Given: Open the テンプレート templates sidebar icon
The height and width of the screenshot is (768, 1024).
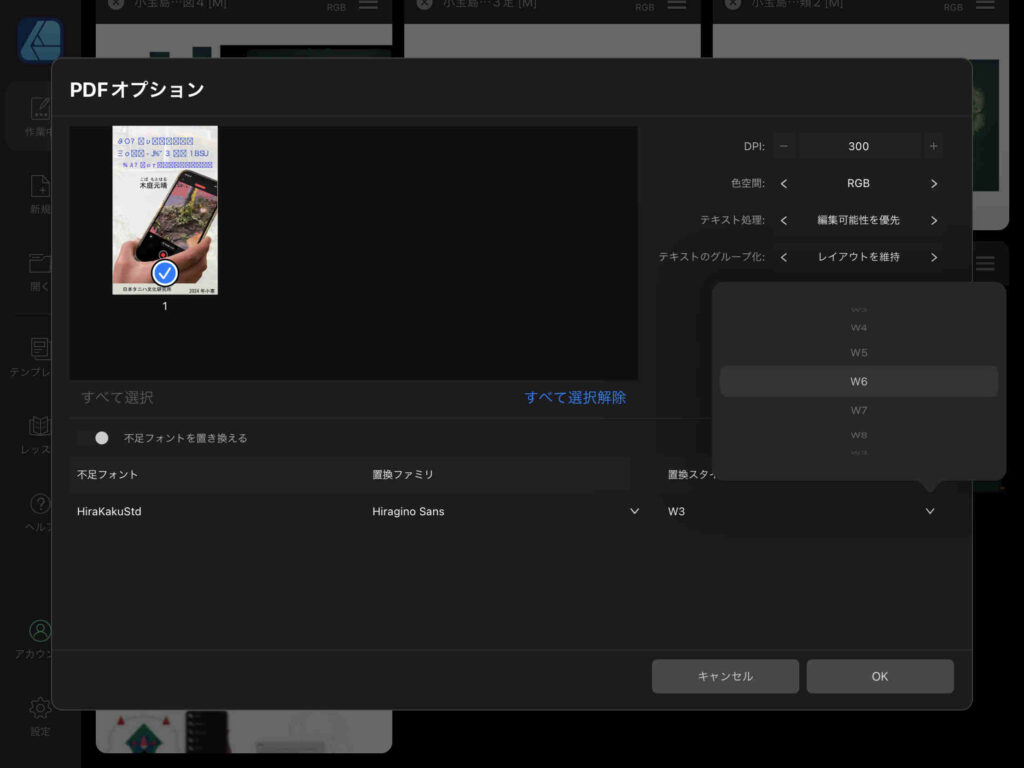Looking at the screenshot, I should 40,349.
